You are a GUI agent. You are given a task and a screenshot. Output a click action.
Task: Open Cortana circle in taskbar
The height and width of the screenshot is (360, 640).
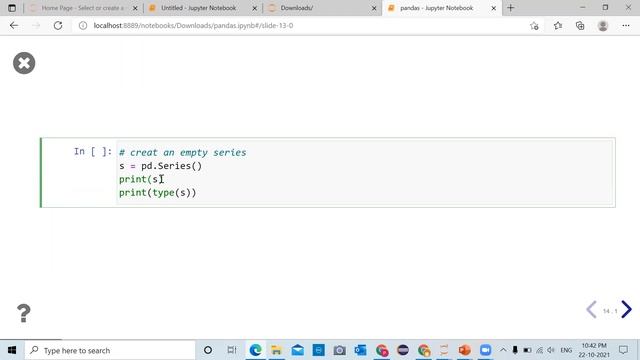(208, 350)
